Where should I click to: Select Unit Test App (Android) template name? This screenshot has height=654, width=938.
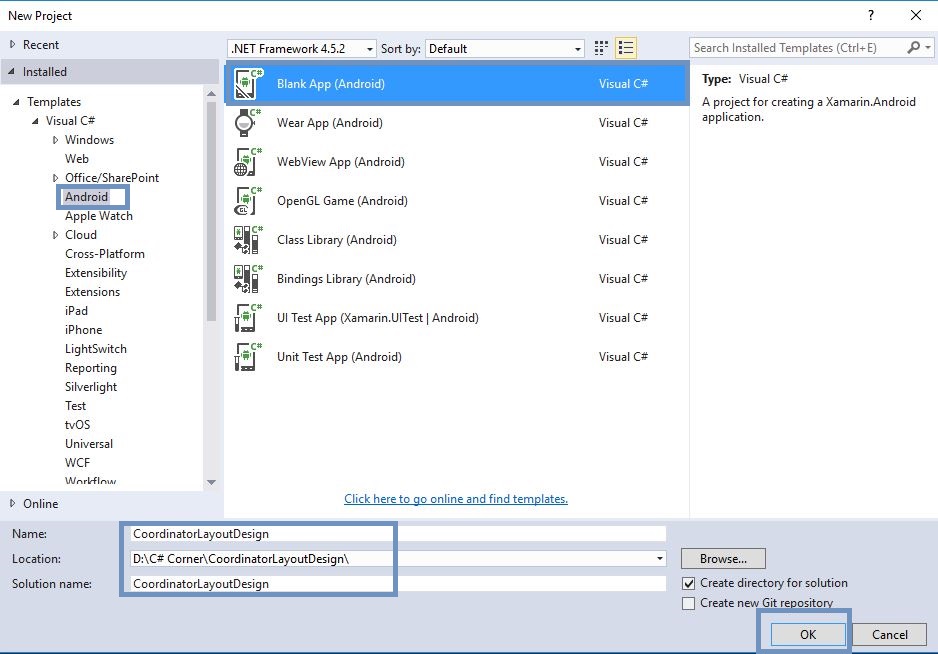point(339,357)
